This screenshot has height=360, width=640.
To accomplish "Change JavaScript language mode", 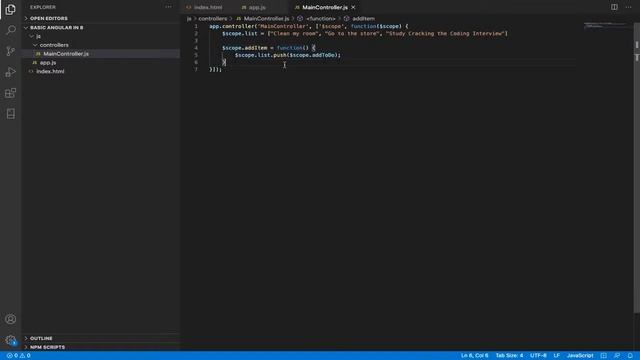I will click(x=580, y=356).
